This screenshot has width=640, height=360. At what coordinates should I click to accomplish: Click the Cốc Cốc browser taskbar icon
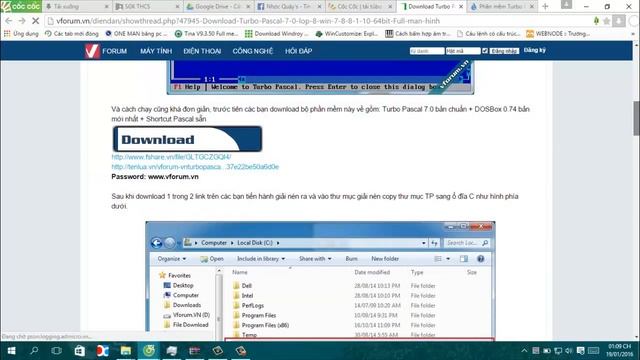click(149, 351)
